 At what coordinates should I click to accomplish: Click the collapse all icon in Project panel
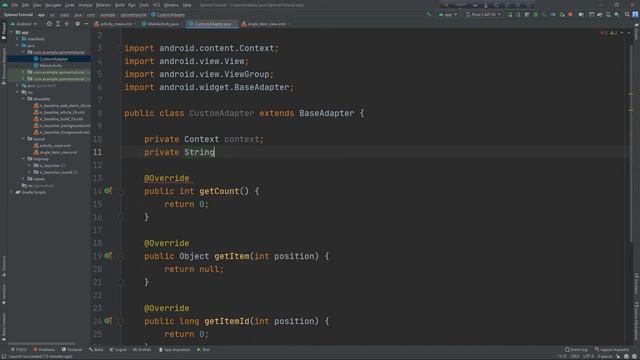67,24
